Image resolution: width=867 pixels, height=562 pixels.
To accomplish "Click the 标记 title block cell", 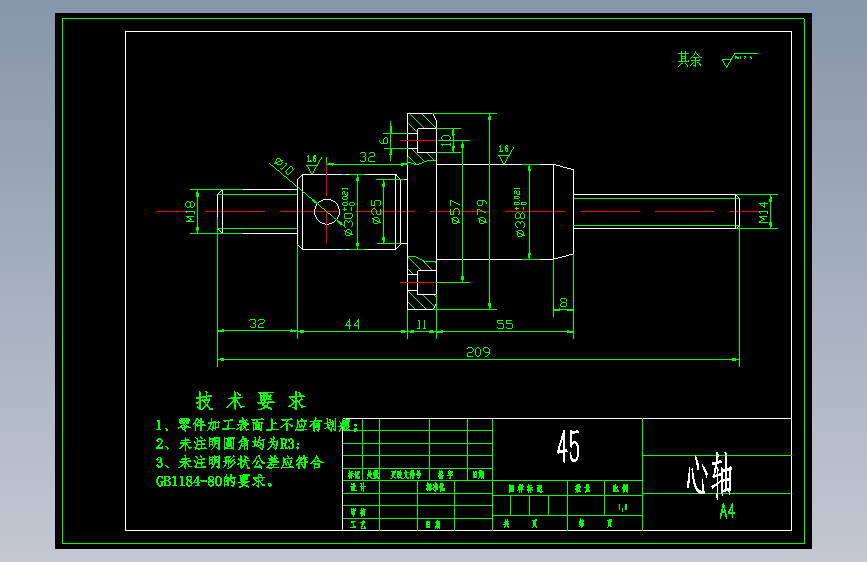I will (x=353, y=475).
